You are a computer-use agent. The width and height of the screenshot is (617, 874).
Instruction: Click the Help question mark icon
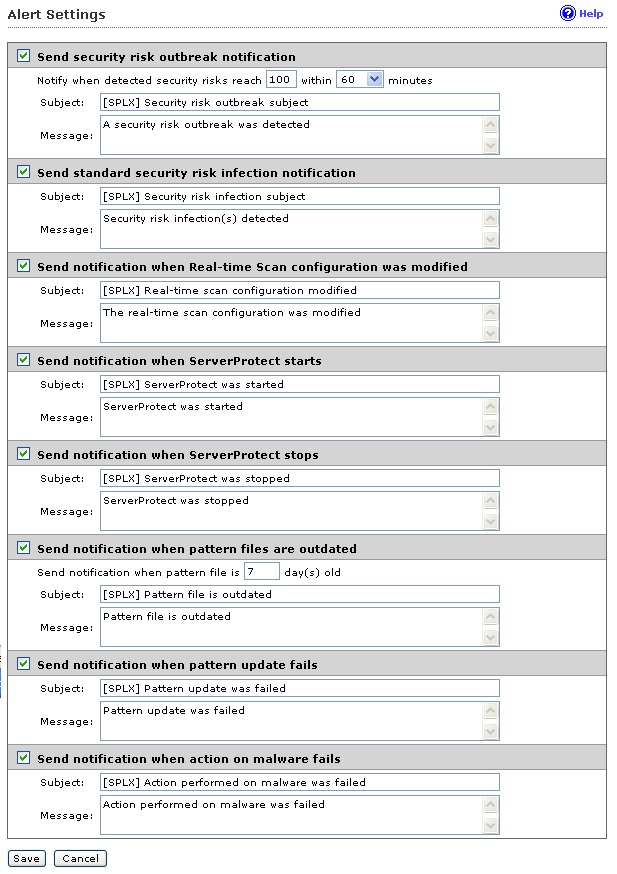pyautogui.click(x=568, y=14)
